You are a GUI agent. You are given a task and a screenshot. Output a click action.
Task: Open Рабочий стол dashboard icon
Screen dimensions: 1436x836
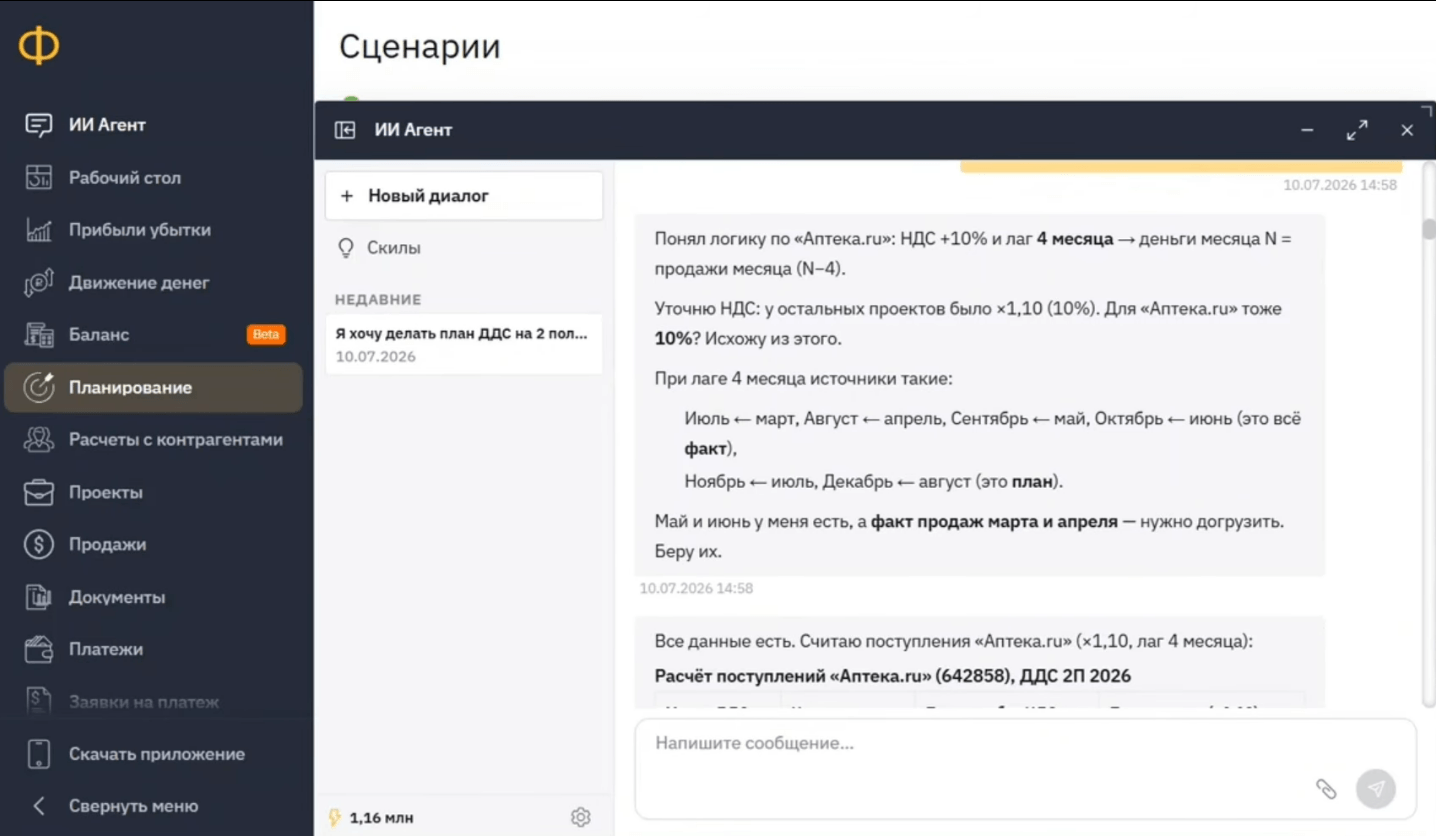pos(39,178)
